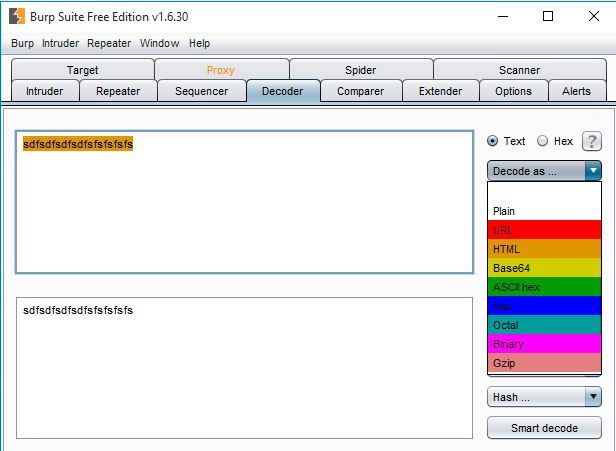Viewport: 616px width, 451px height.
Task: Switch to the Target tab
Action: [x=82, y=70]
